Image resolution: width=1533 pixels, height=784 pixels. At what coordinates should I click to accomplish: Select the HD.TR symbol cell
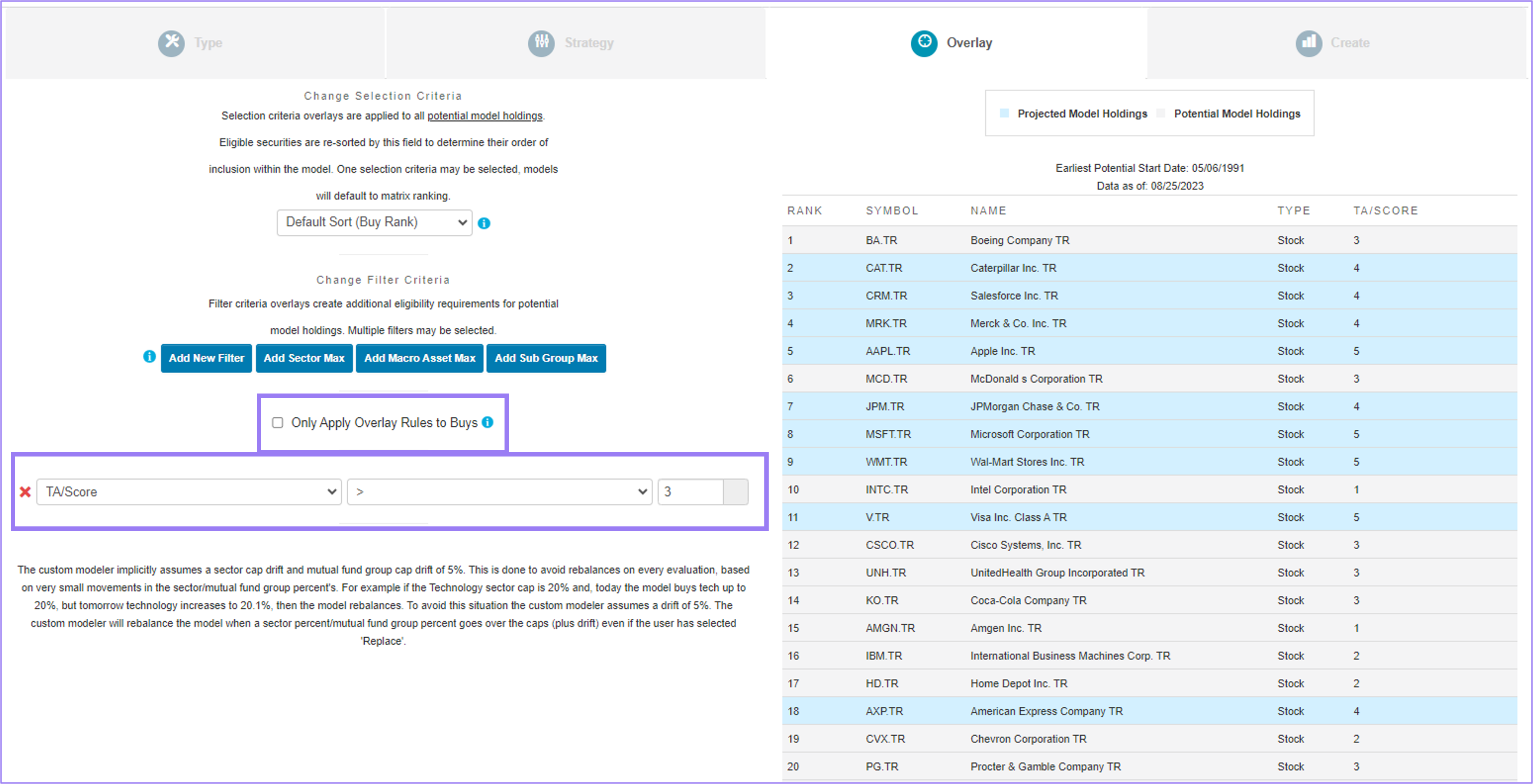882,683
